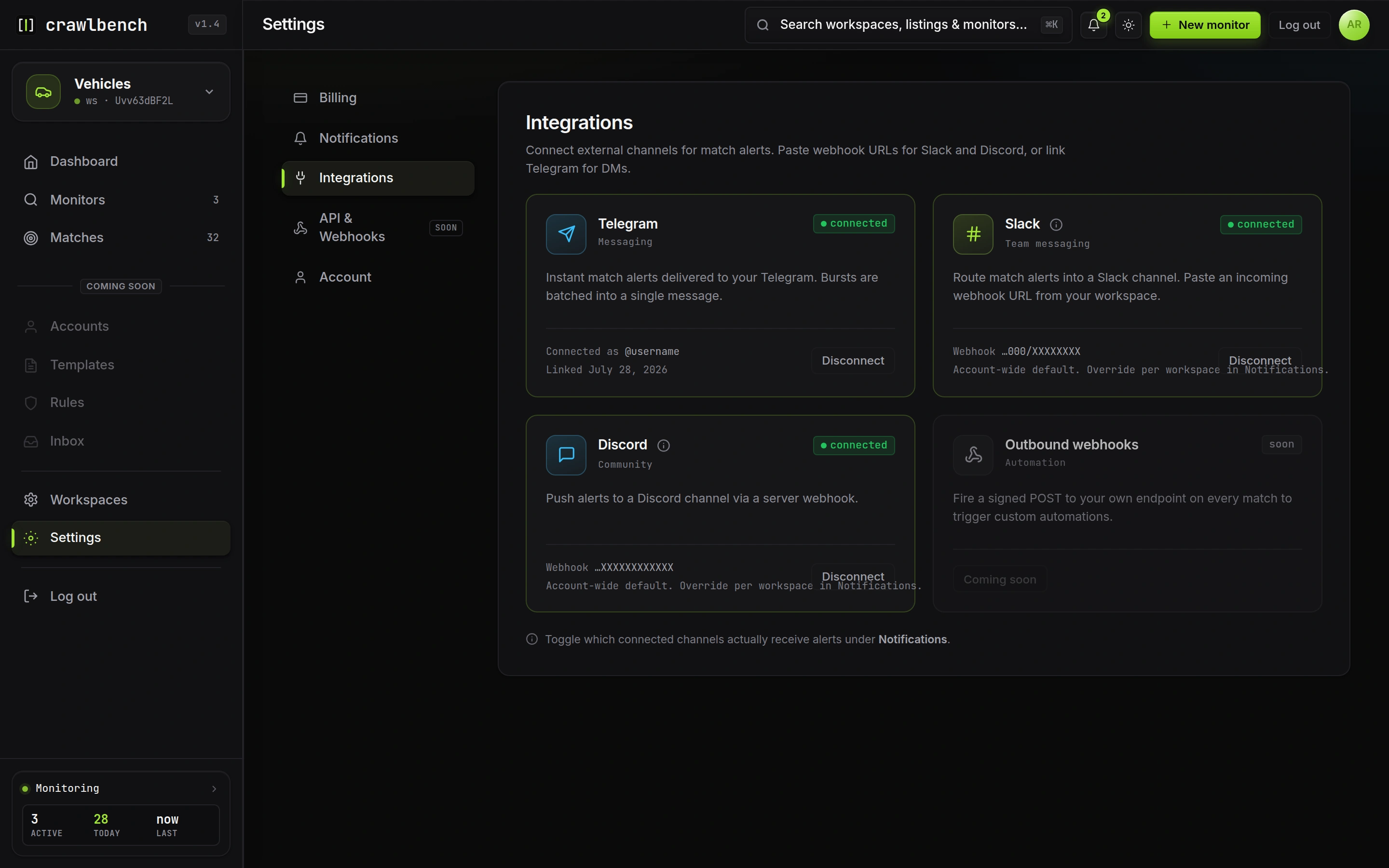Click the Workspaces gear icon
The width and height of the screenshot is (1389, 868).
point(31,500)
